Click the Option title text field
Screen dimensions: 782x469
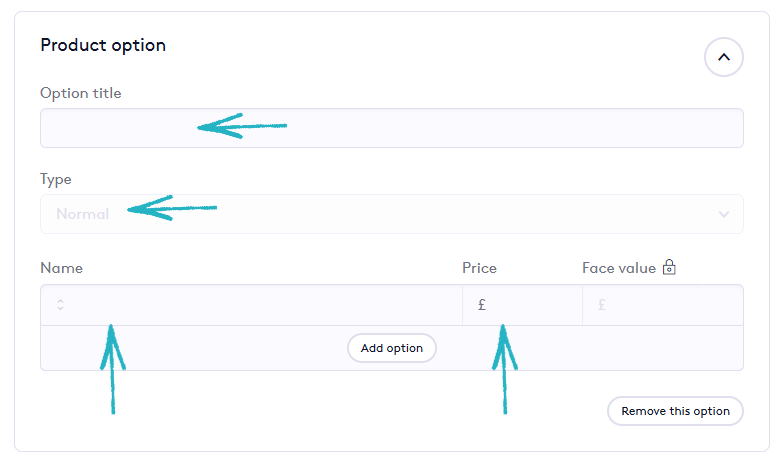click(x=391, y=128)
